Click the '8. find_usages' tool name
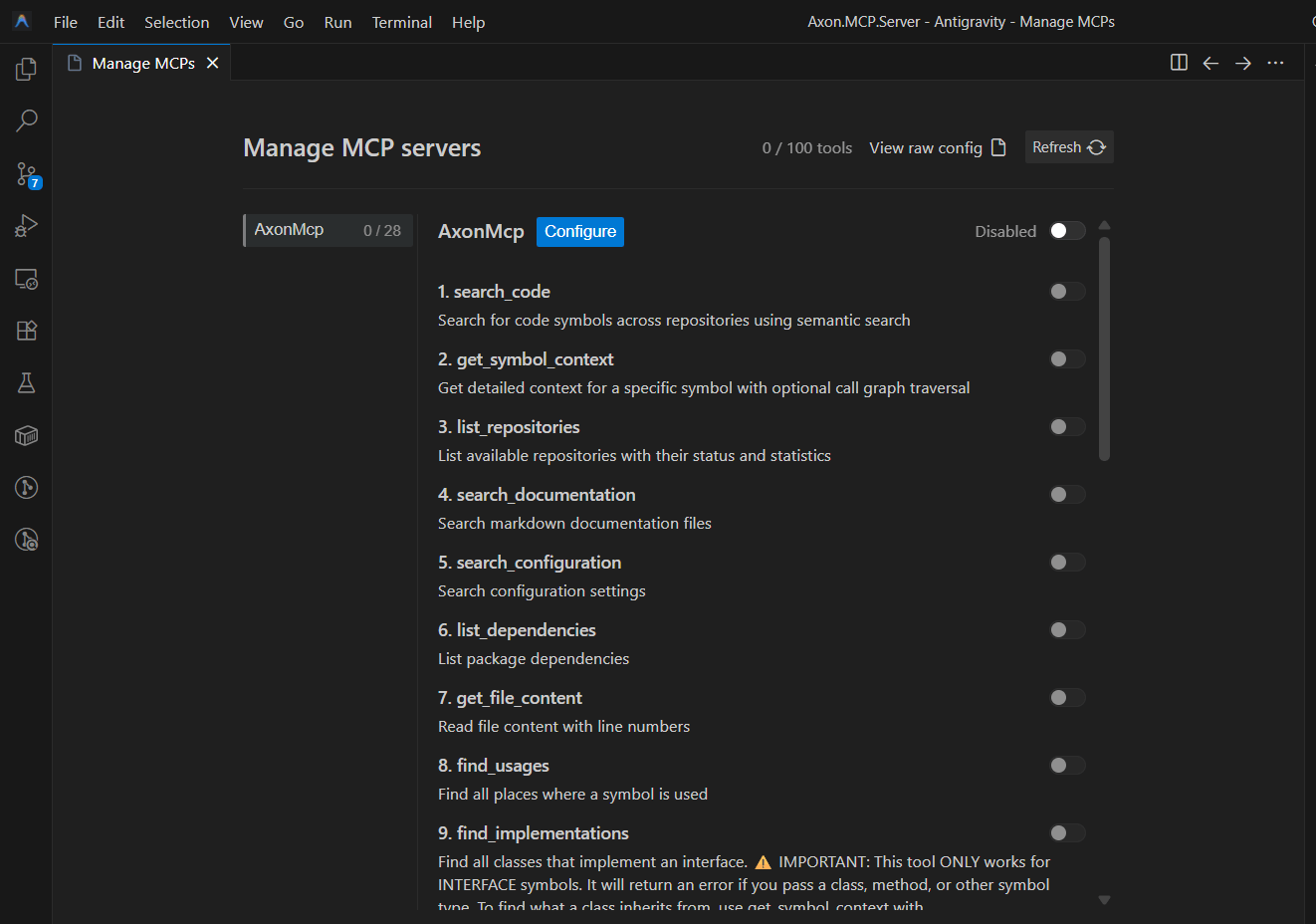The height and width of the screenshot is (924, 1316). click(x=494, y=766)
